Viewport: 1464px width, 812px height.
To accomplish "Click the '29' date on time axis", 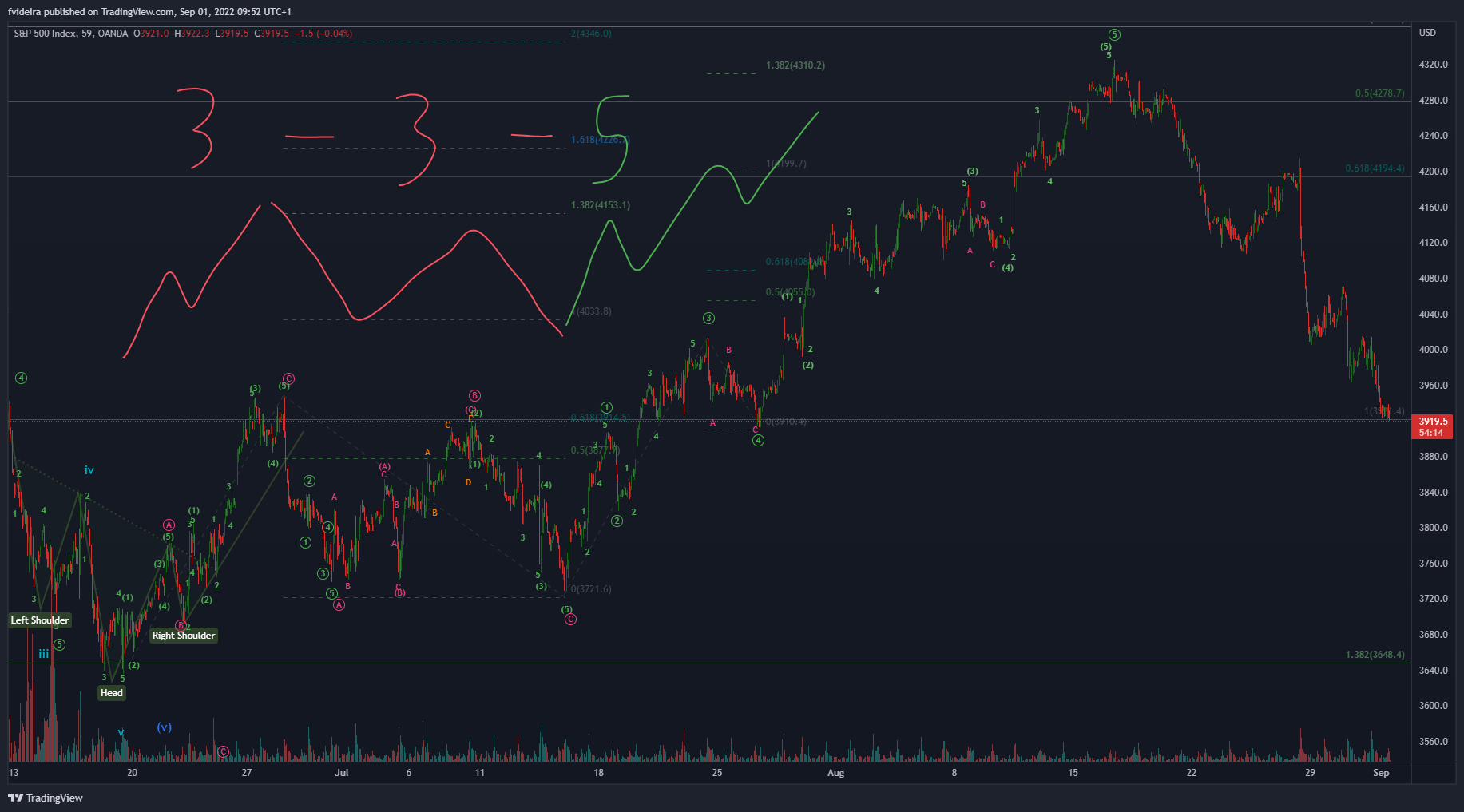I will 1310,773.
